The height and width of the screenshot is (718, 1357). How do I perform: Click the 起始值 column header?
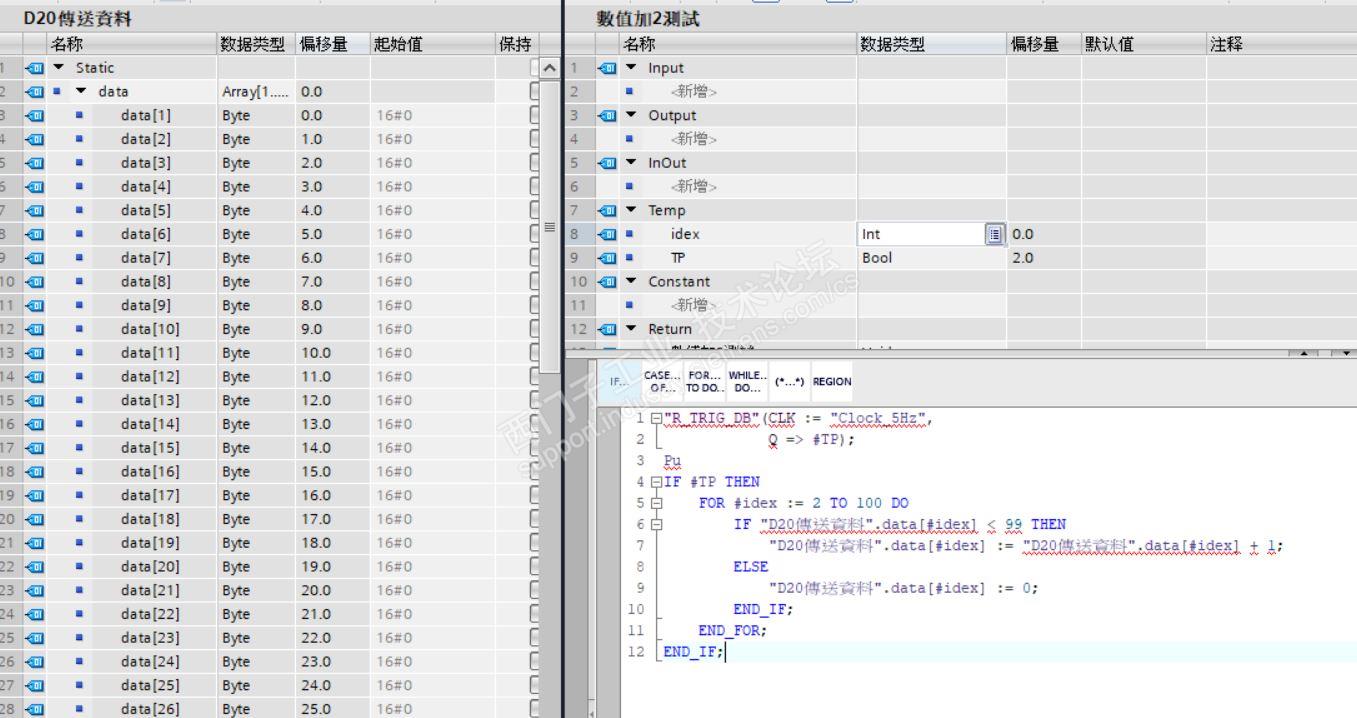(432, 44)
